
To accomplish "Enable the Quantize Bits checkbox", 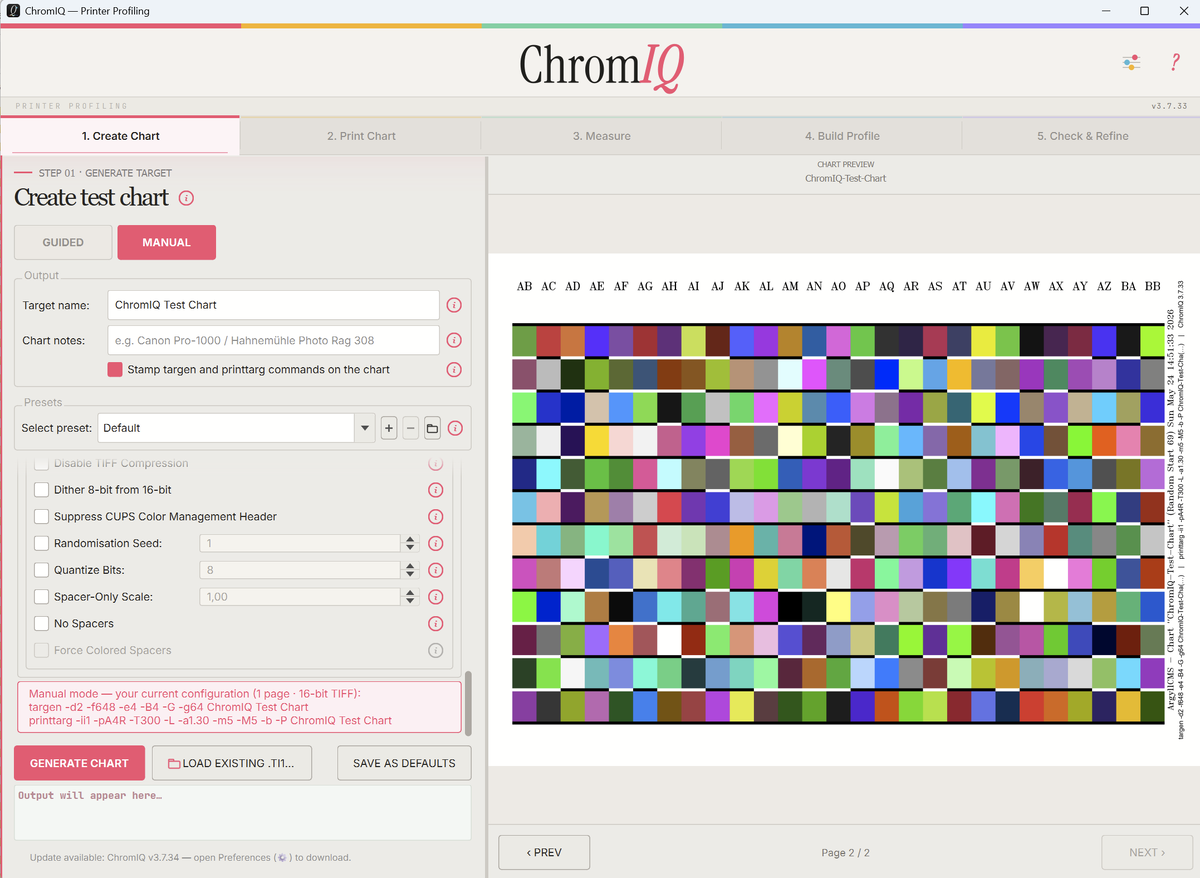I will tap(41, 570).
